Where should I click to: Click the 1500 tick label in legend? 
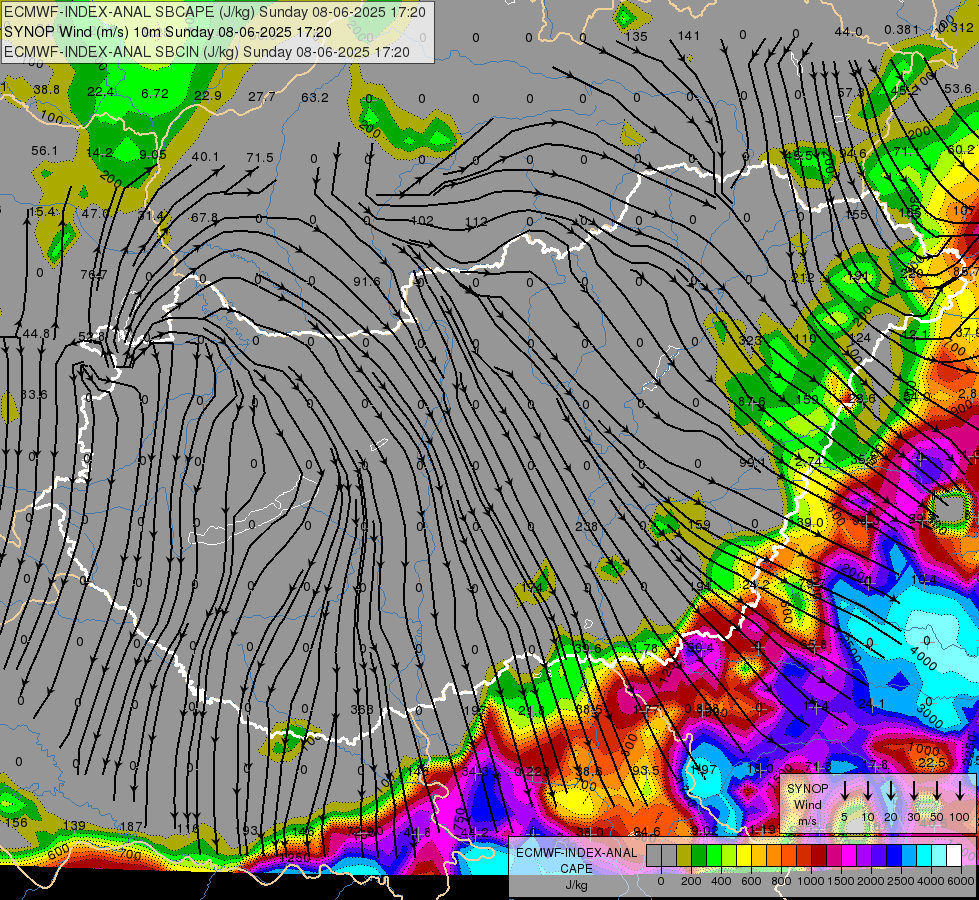840,881
